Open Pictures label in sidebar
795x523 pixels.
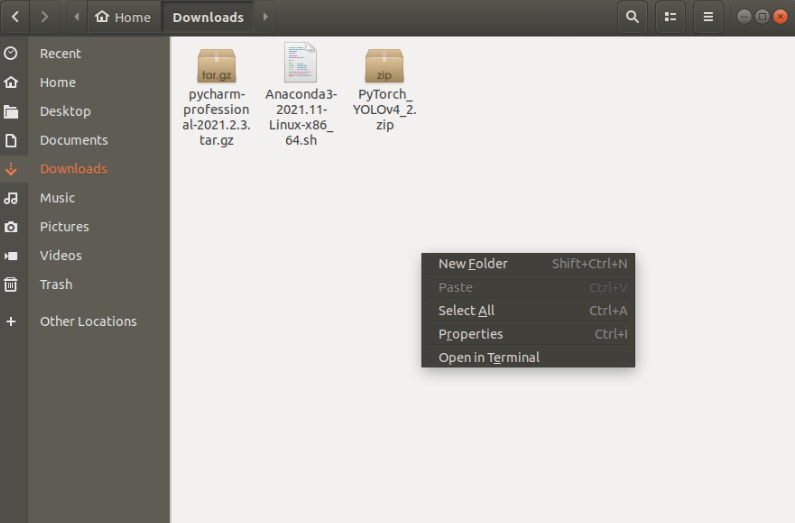(x=64, y=227)
